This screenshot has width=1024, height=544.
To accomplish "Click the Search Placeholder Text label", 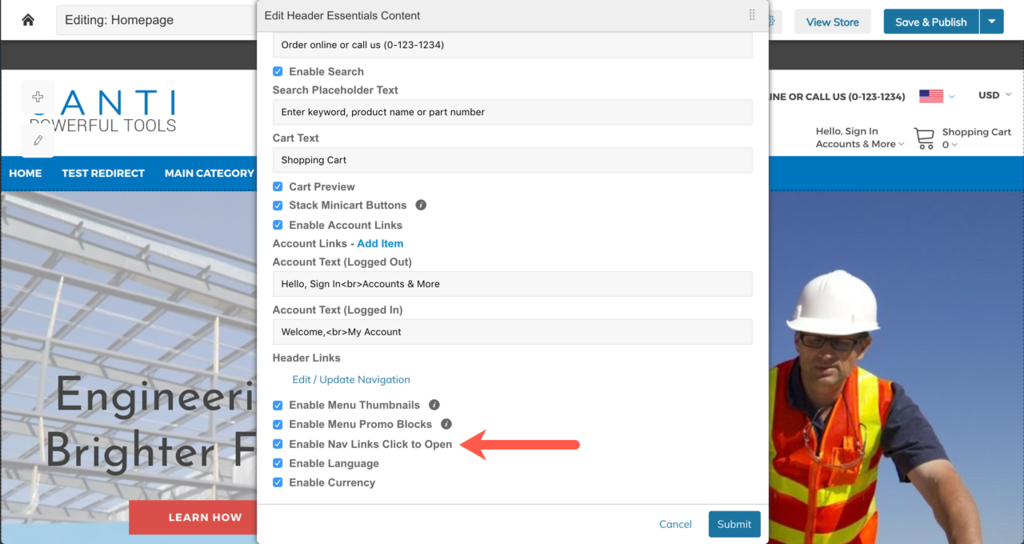I will tap(335, 90).
